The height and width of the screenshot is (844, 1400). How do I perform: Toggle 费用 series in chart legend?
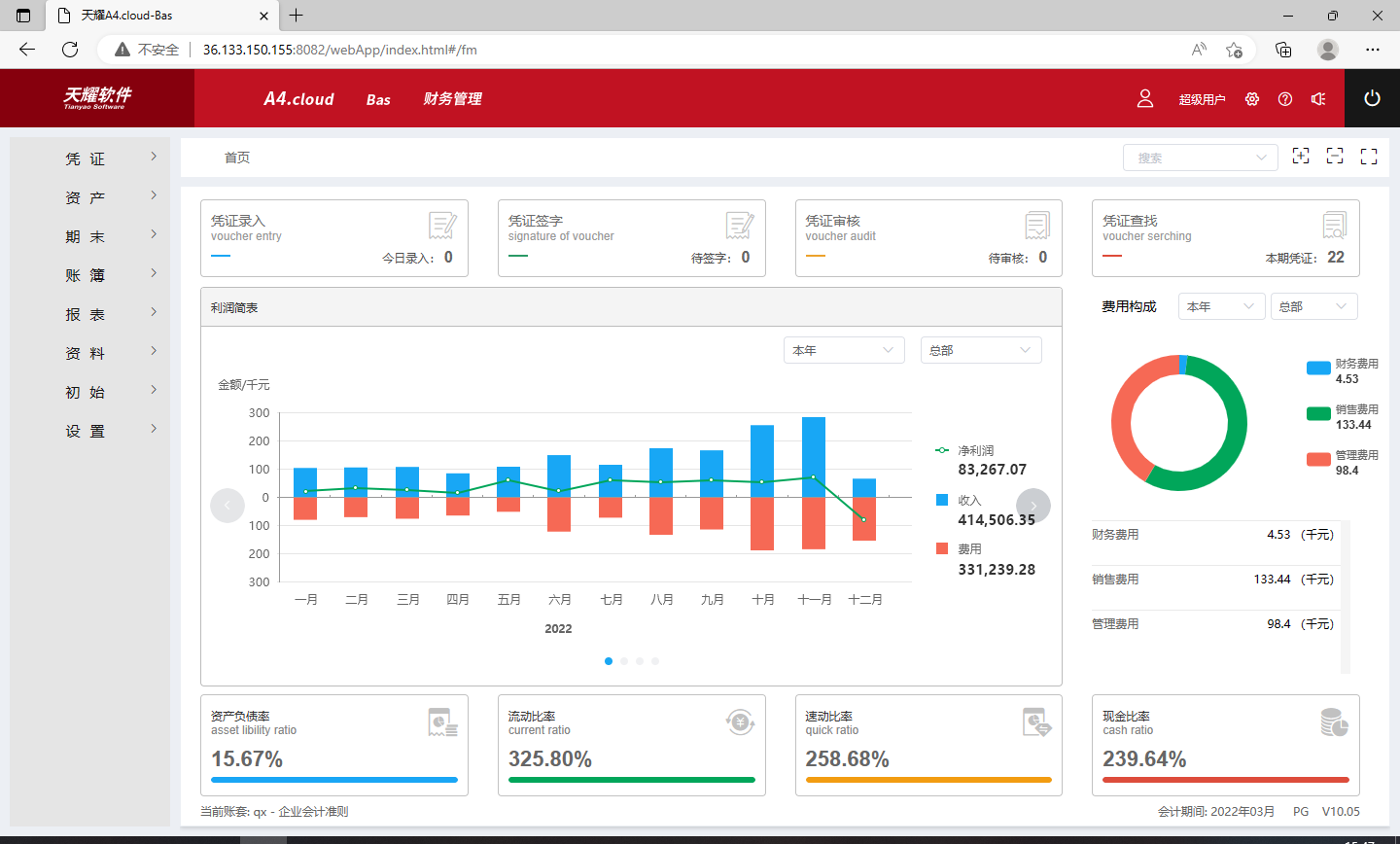[x=959, y=548]
